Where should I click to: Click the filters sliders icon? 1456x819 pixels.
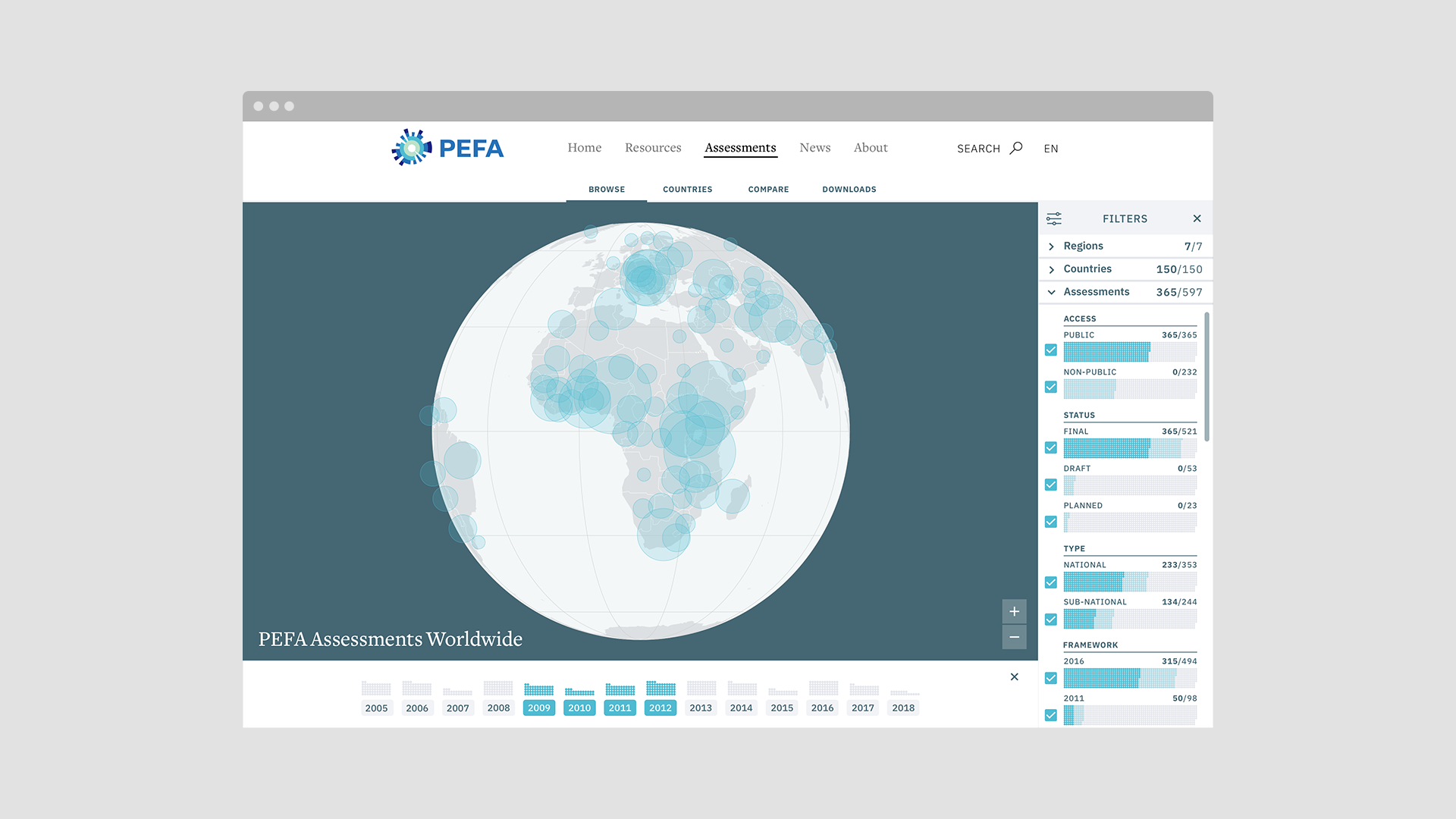click(x=1054, y=219)
